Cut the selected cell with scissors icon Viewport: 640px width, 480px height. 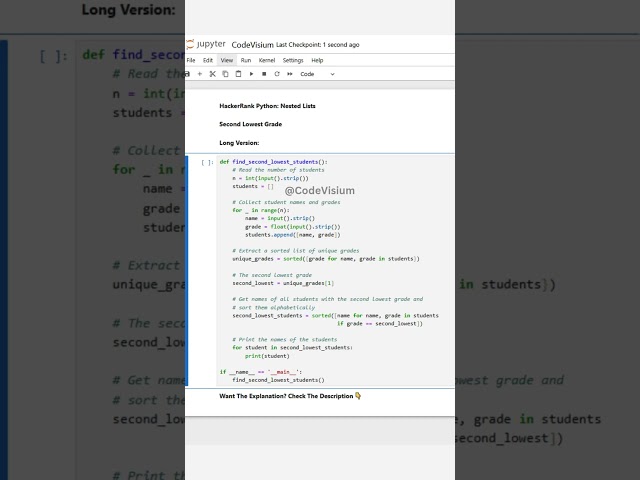212,74
